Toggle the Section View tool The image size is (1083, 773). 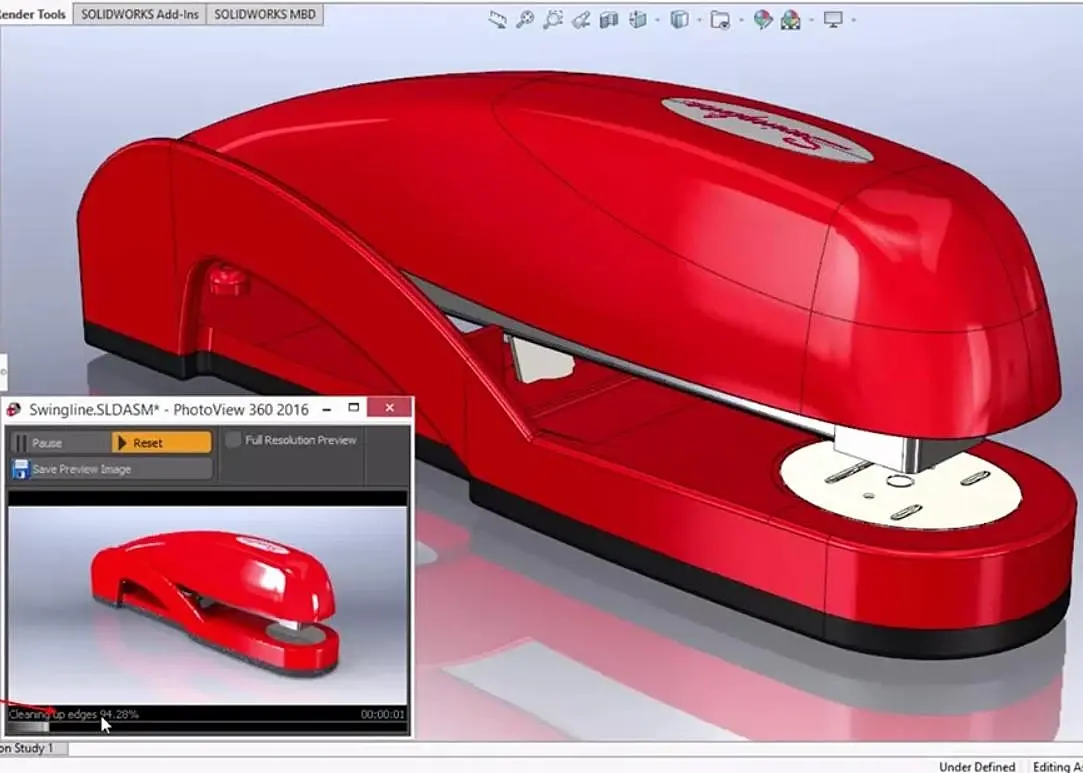608,19
